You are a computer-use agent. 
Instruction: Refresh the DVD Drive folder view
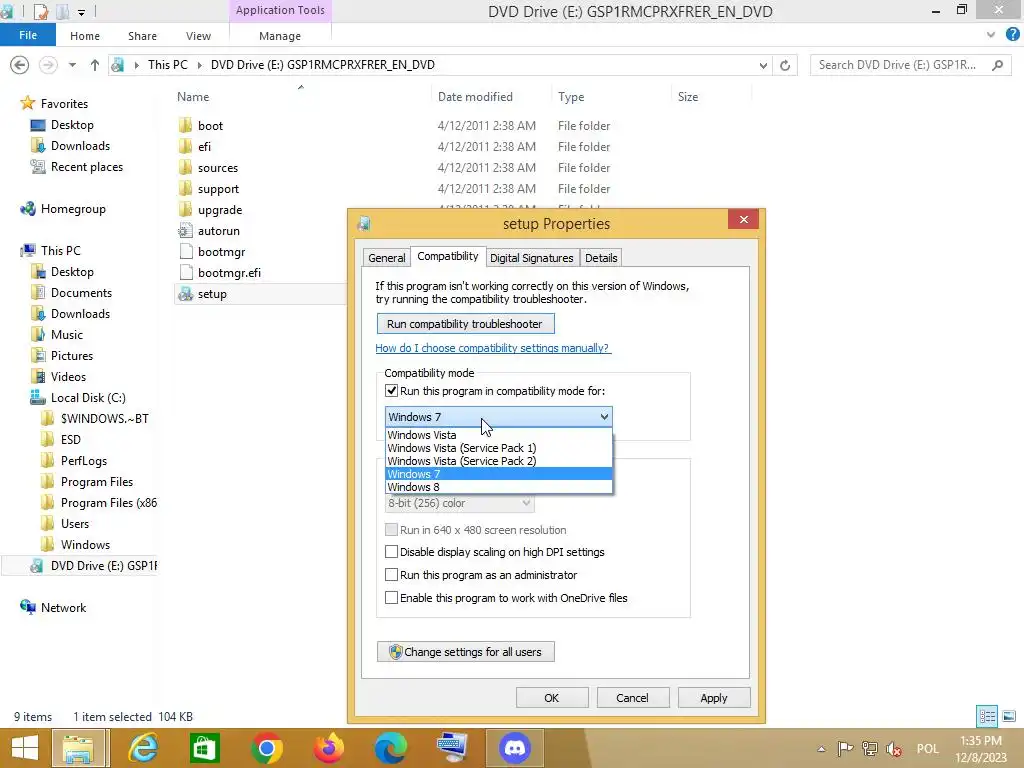784,65
